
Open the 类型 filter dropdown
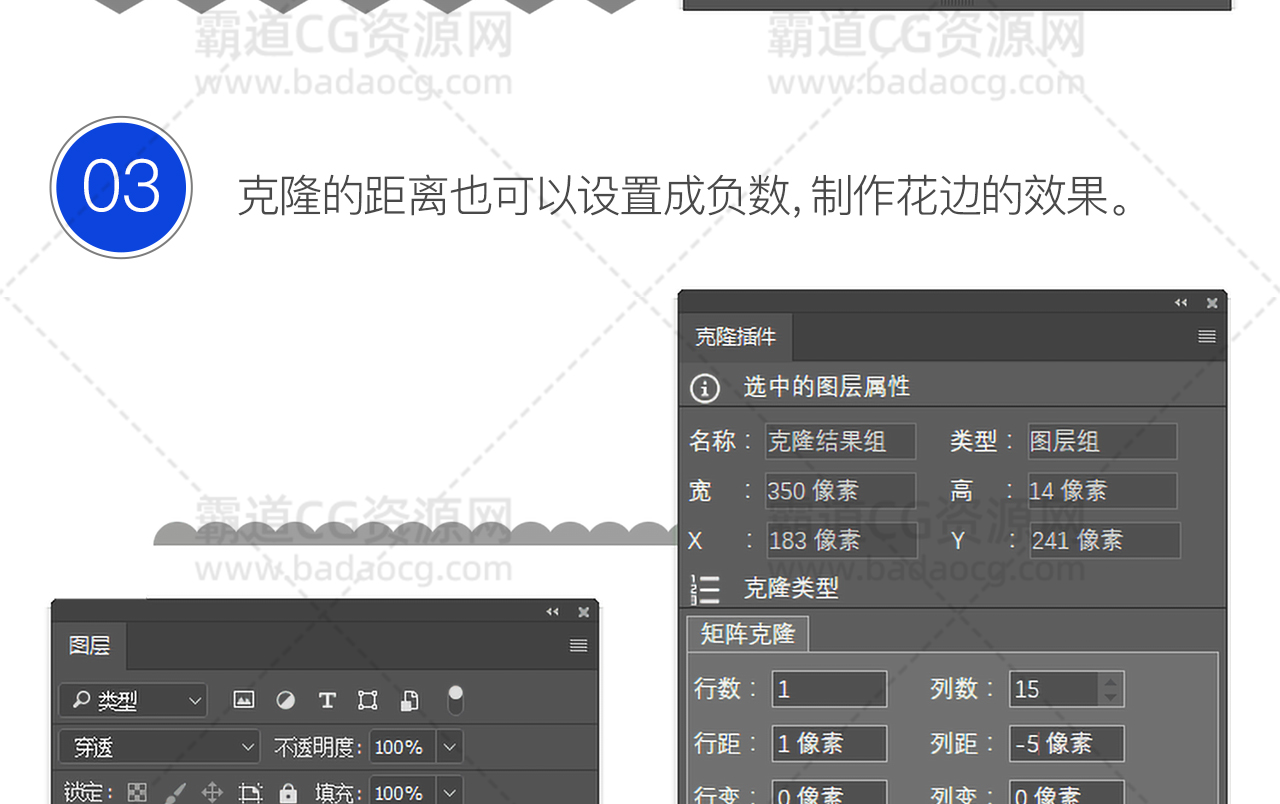point(132,701)
